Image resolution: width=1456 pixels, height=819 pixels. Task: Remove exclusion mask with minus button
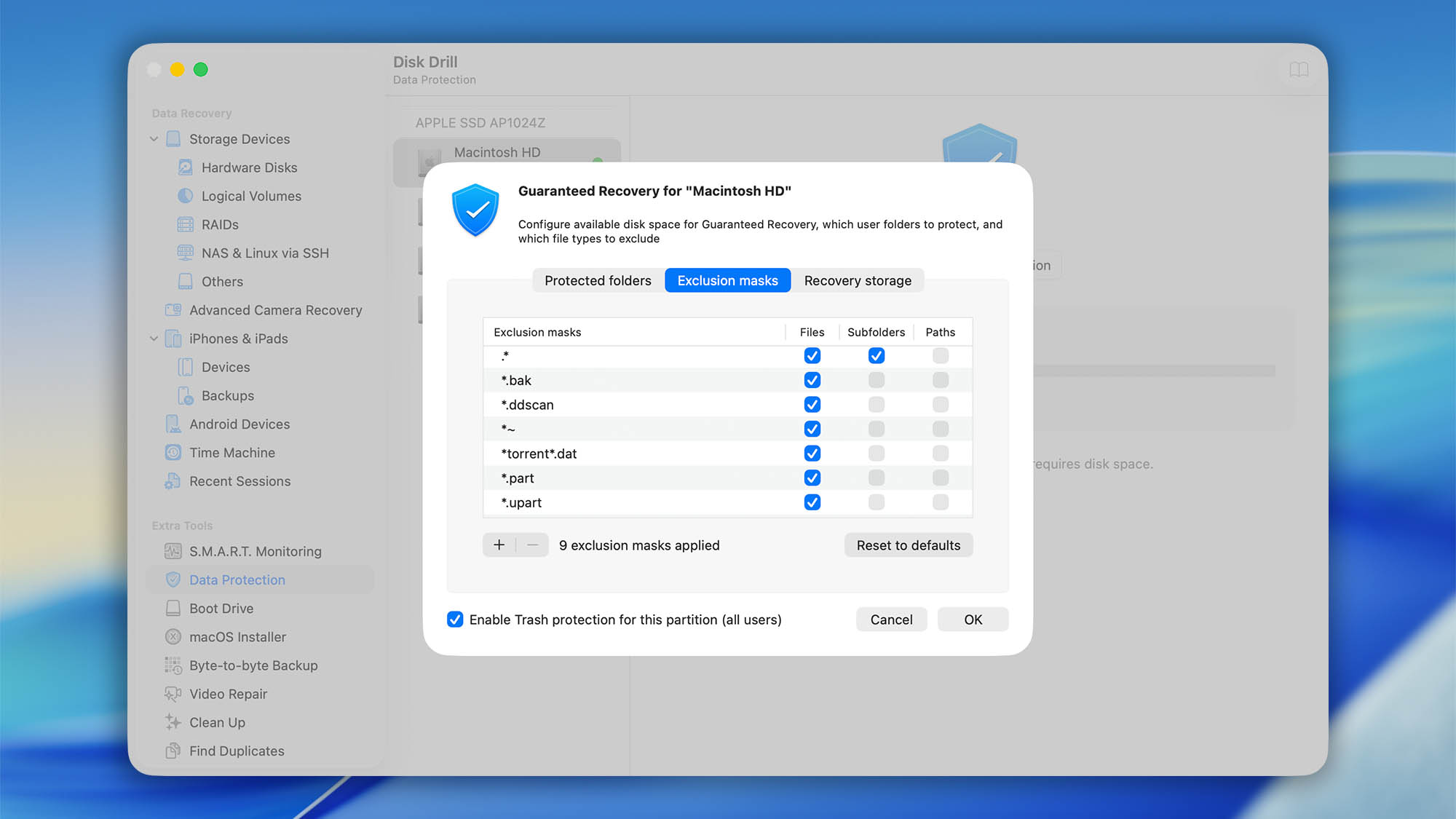[533, 545]
